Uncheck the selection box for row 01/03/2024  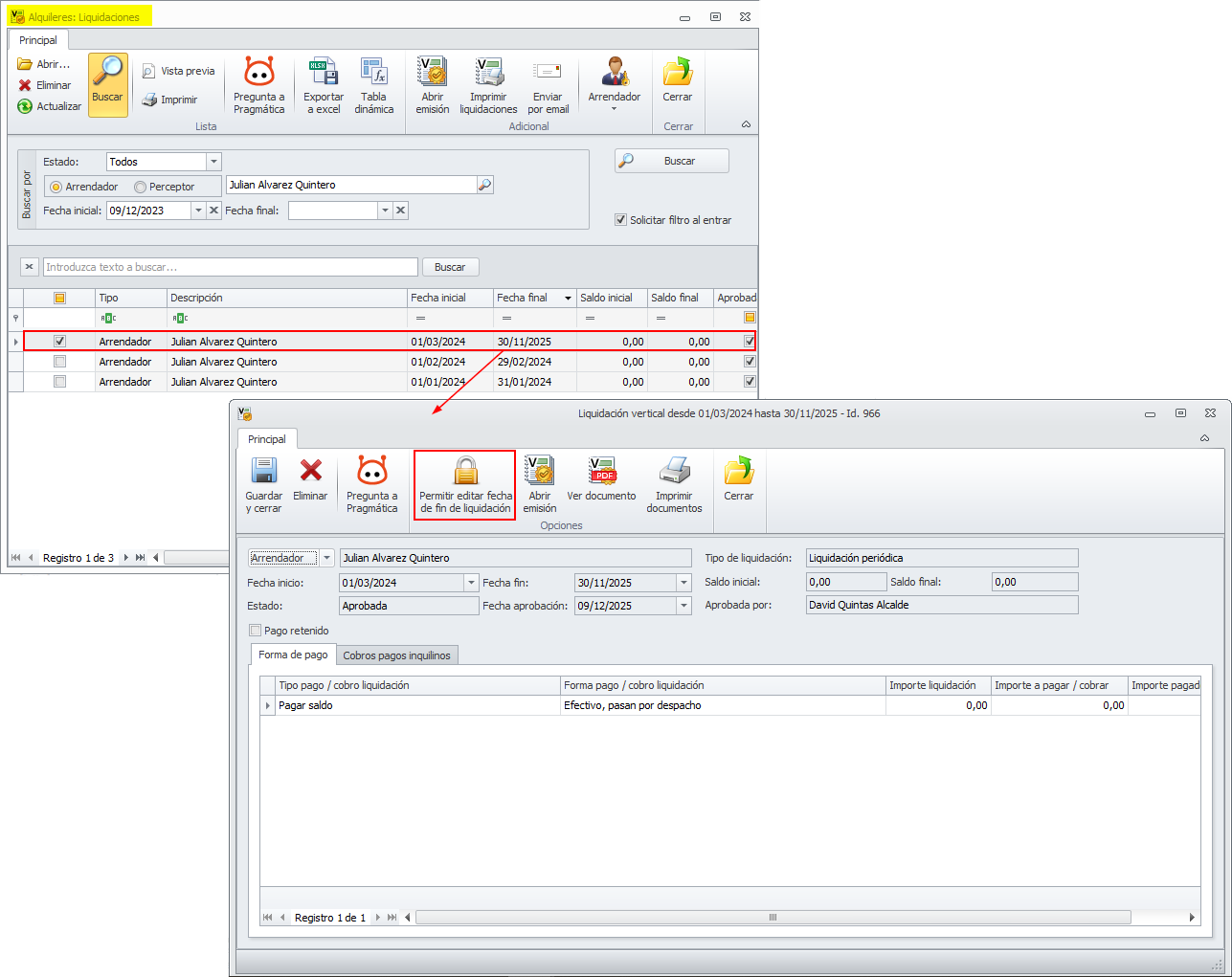pyautogui.click(x=59, y=342)
